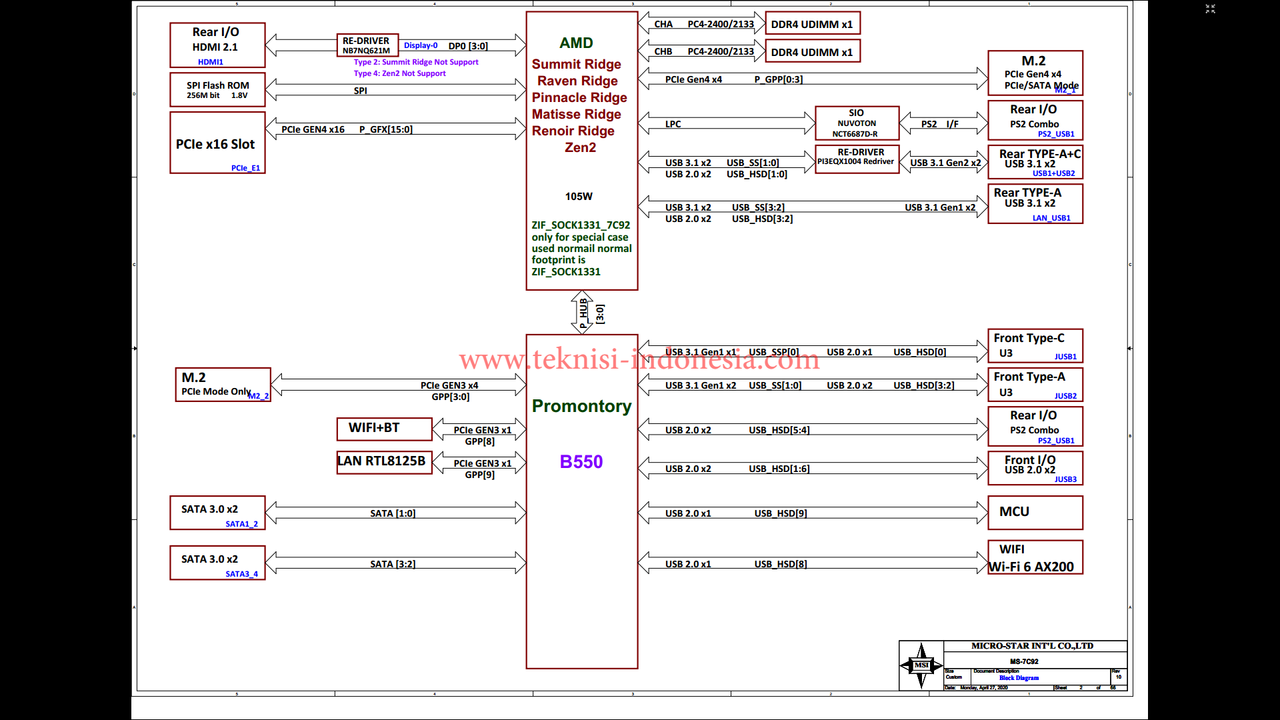This screenshot has height=720, width=1280.
Task: Select the GPP[9] label
Action: [480, 475]
